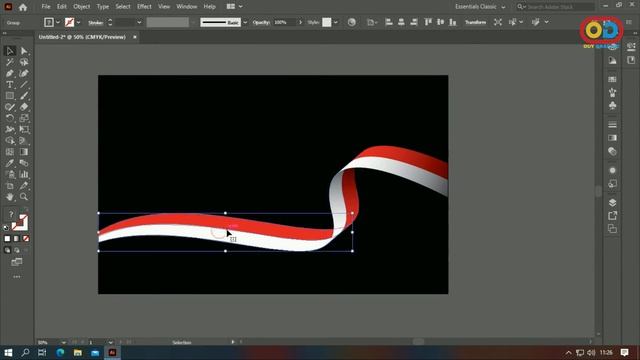Select the Width tool
The width and height of the screenshot is (640, 360).
10,129
